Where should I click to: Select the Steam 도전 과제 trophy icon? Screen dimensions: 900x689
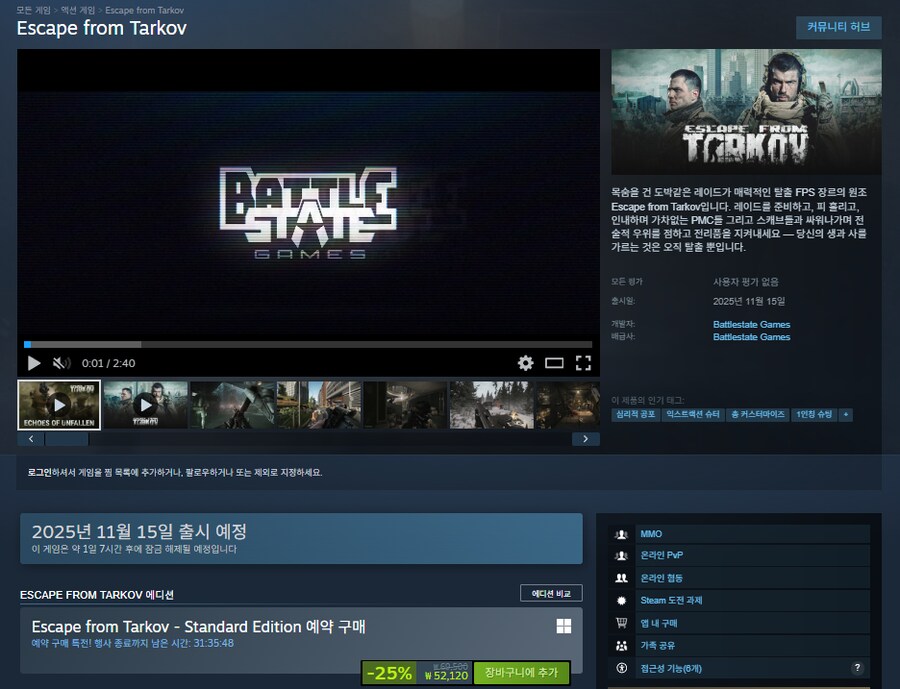point(621,600)
